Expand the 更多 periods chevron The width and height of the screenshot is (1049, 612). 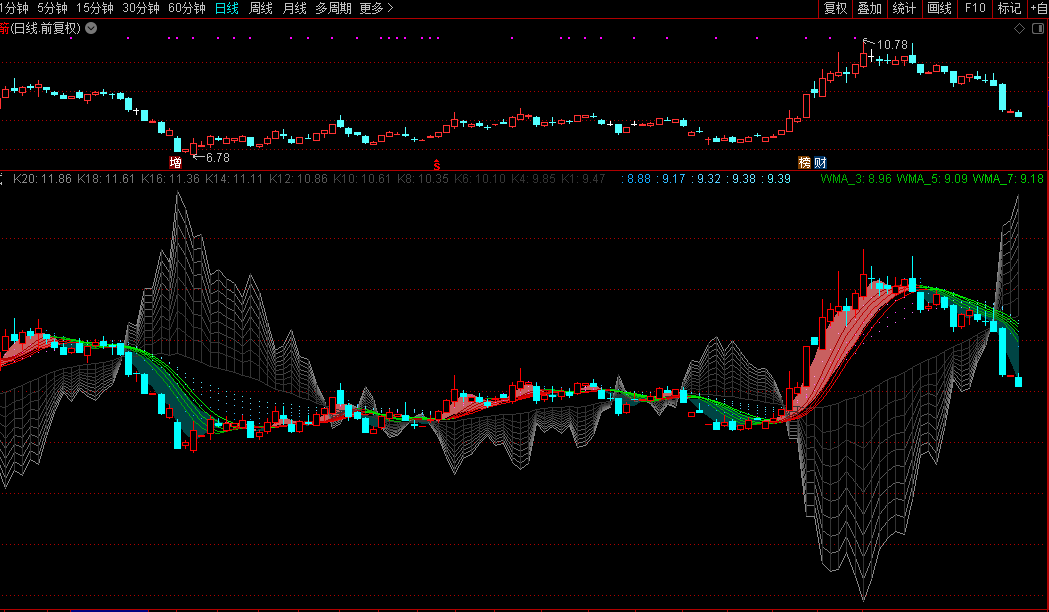tap(376, 8)
